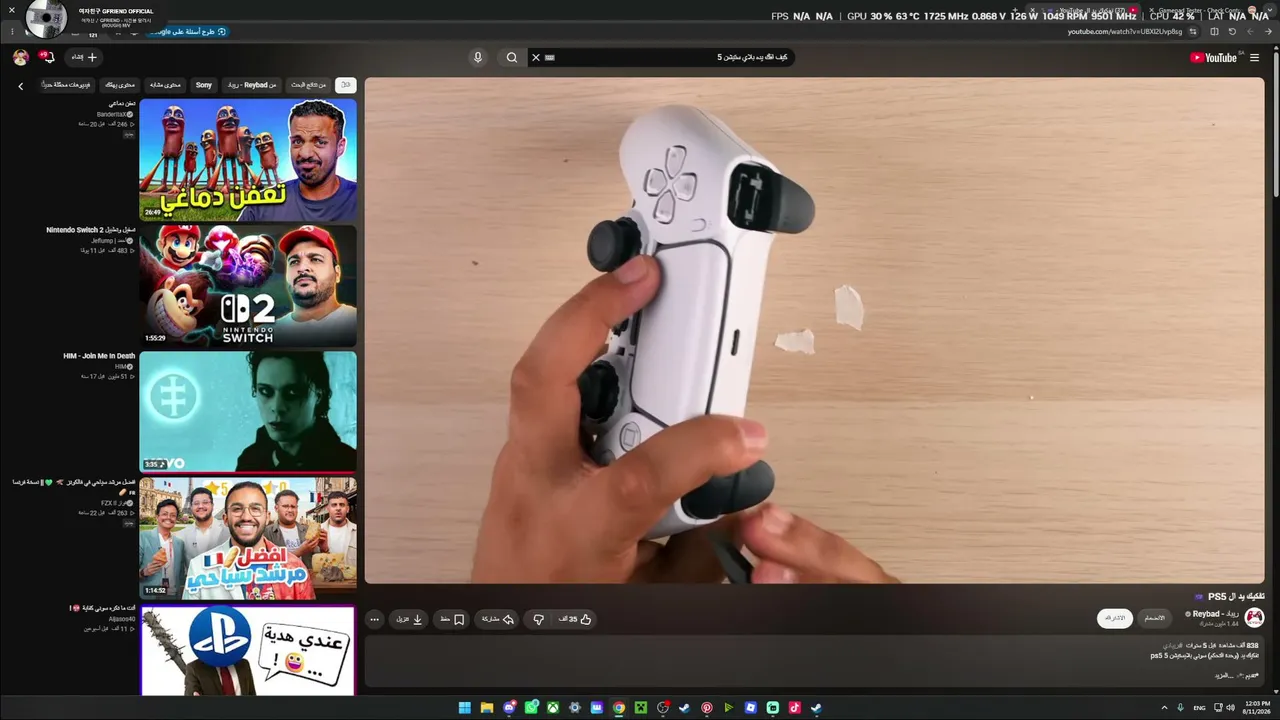Open the on-screen keyboard in search box
Viewport: 1280px width, 720px height.
(x=550, y=57)
